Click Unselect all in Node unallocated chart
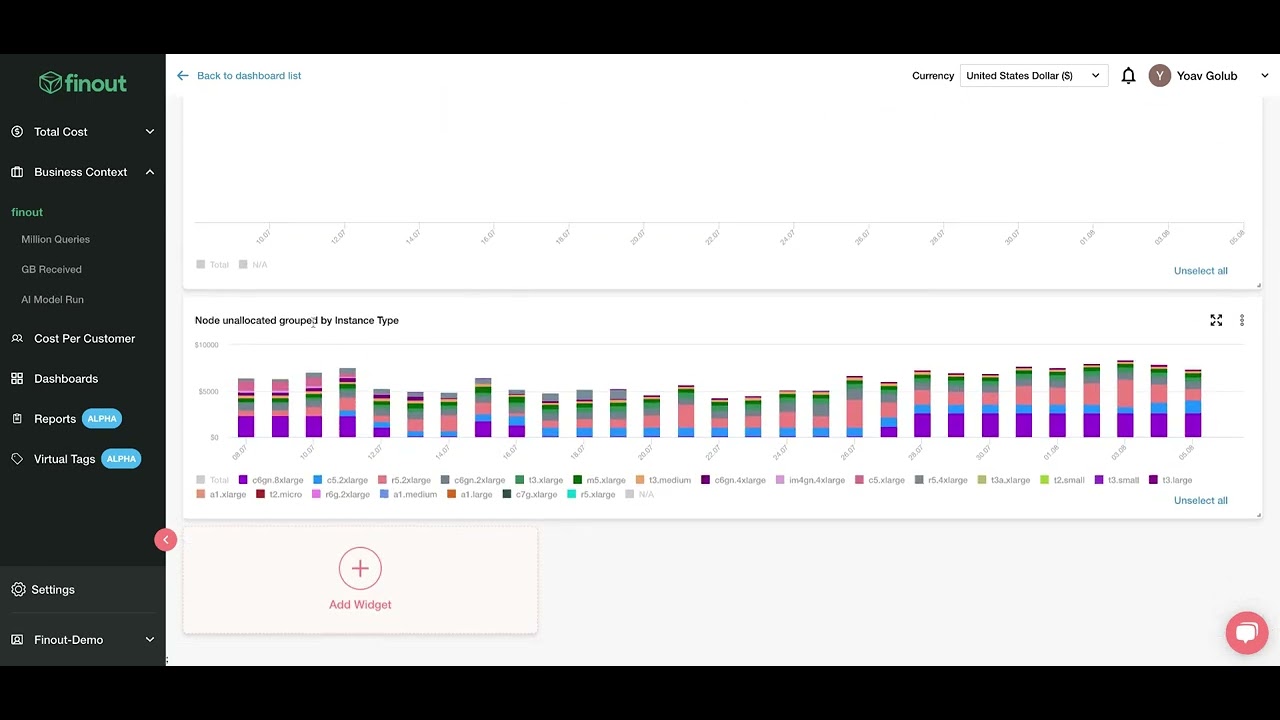Screen dimensions: 1280x720 (1200, 501)
